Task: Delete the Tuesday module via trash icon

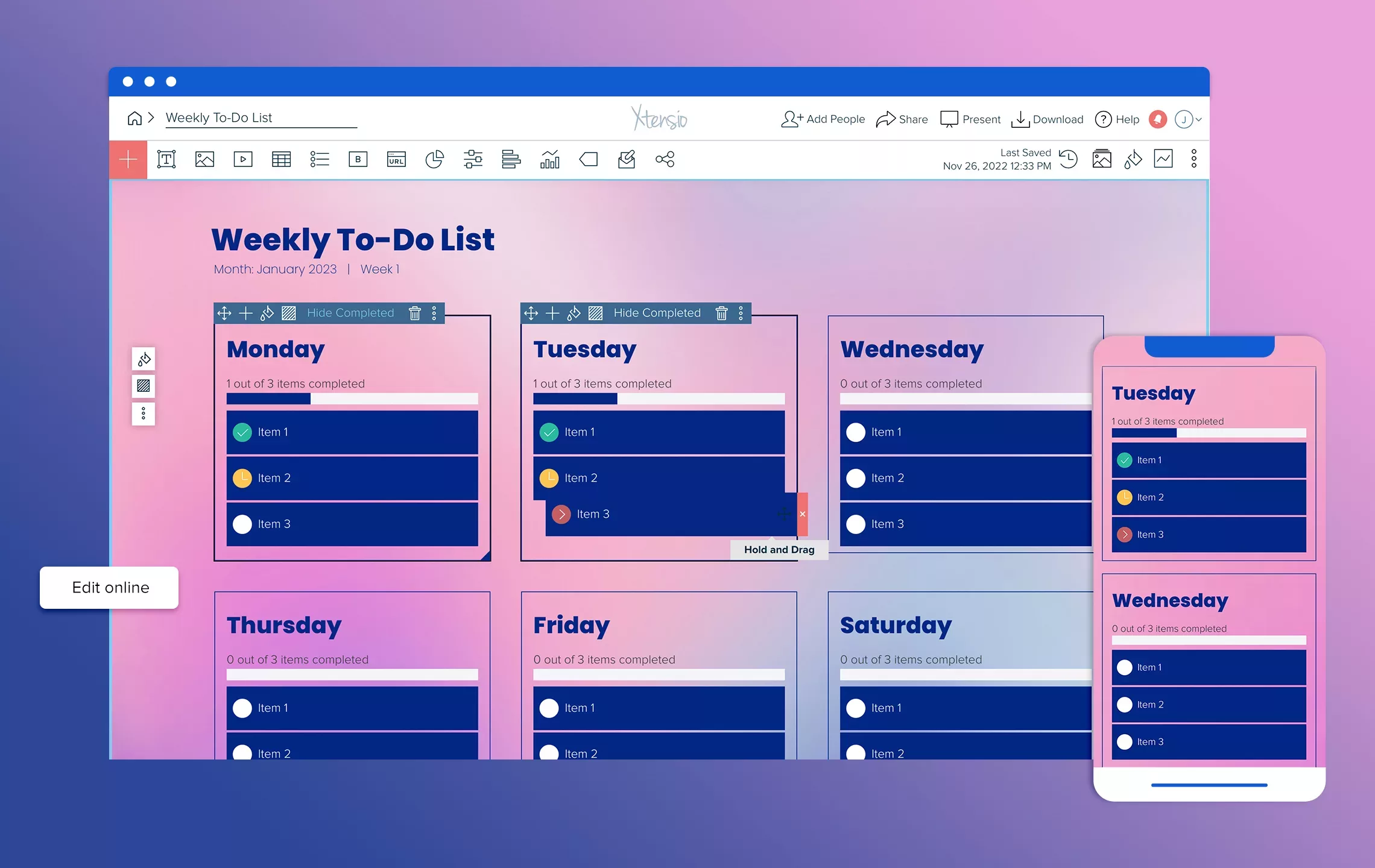Action: click(x=722, y=313)
